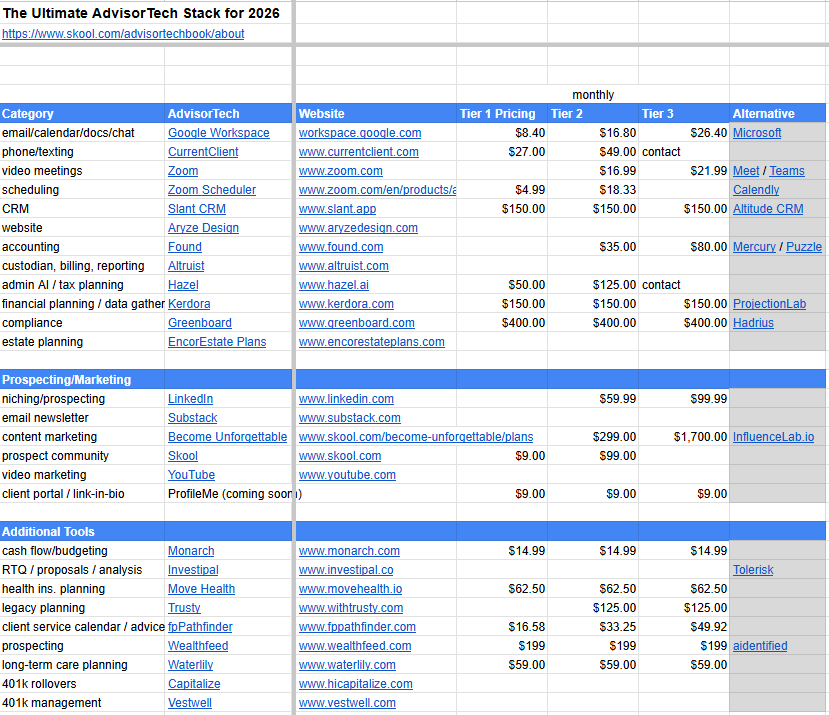Select the Alternative header cell
This screenshot has height=715, width=829.
click(x=778, y=114)
